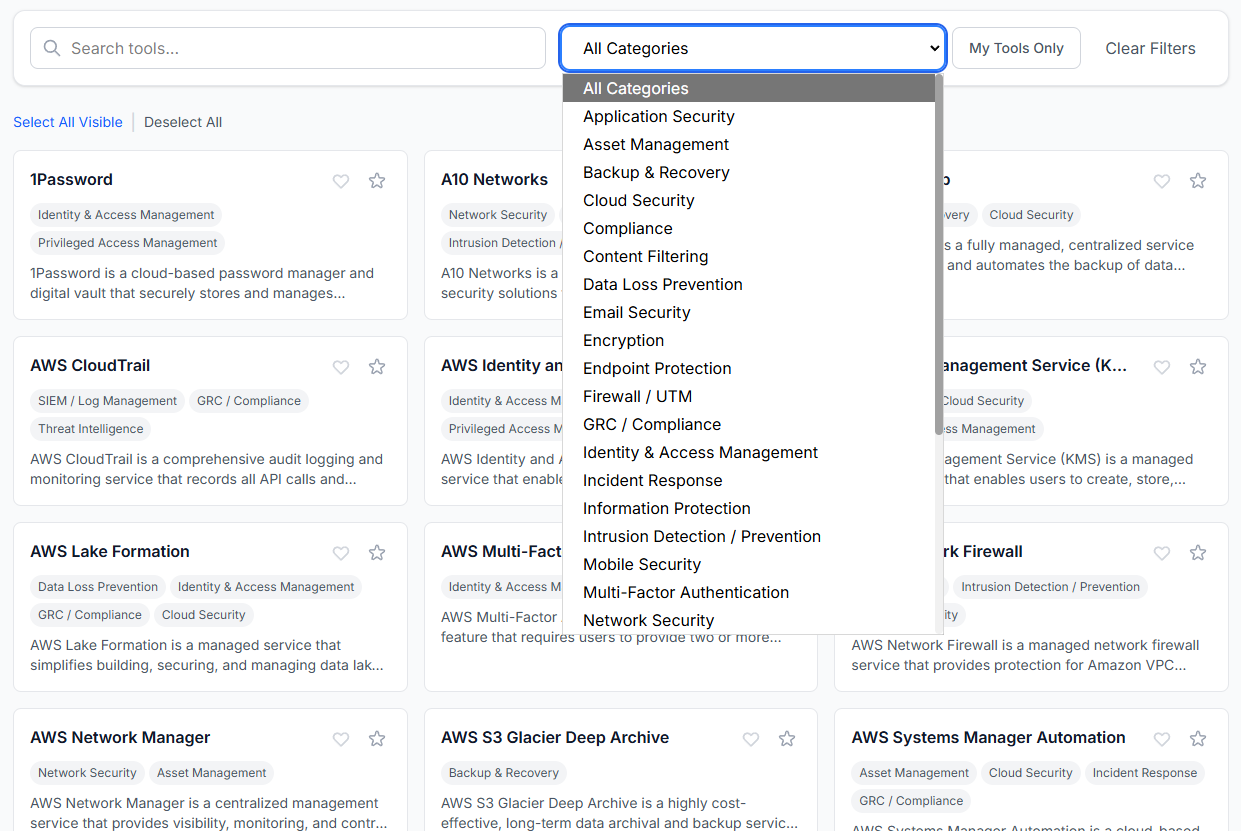Viewport: 1241px width, 831px height.
Task: Pick Cloud Security from category list
Action: pyautogui.click(x=748, y=200)
